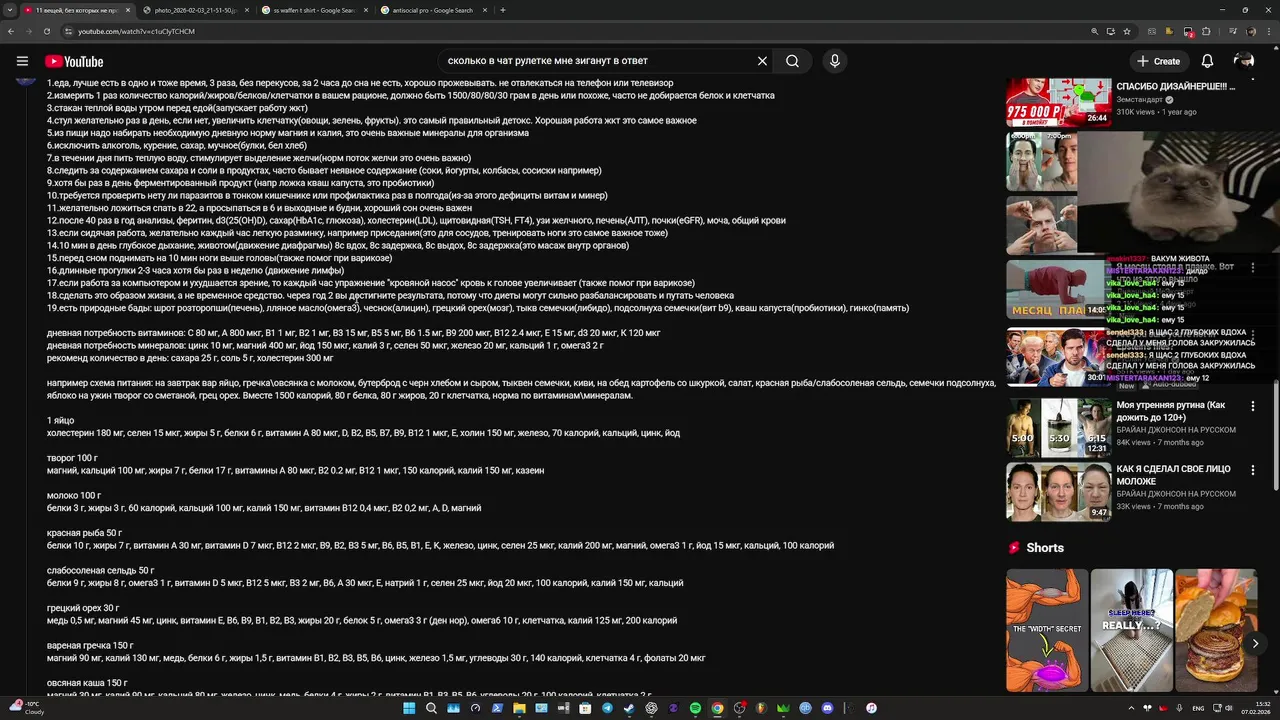Open the YouTube guide hamburger menu
Image resolution: width=1280 pixels, height=720 pixels.
22,61
